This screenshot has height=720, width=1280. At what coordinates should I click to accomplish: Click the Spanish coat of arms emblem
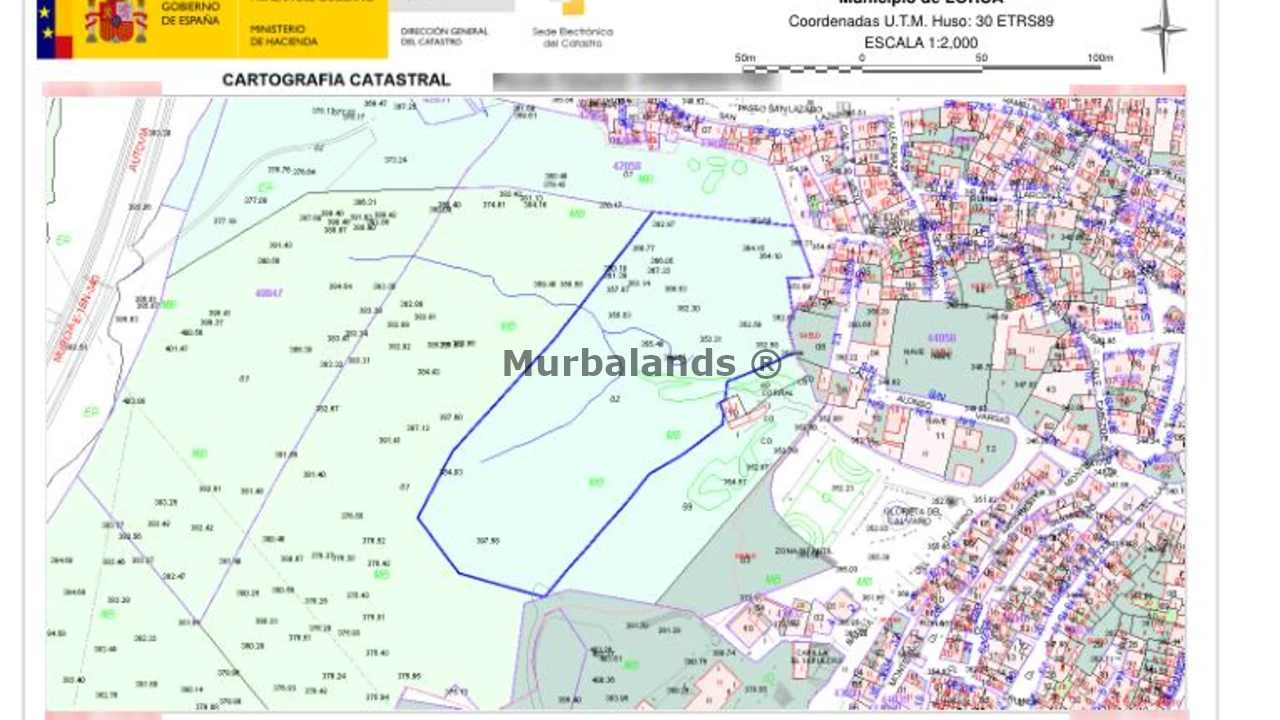click(116, 22)
